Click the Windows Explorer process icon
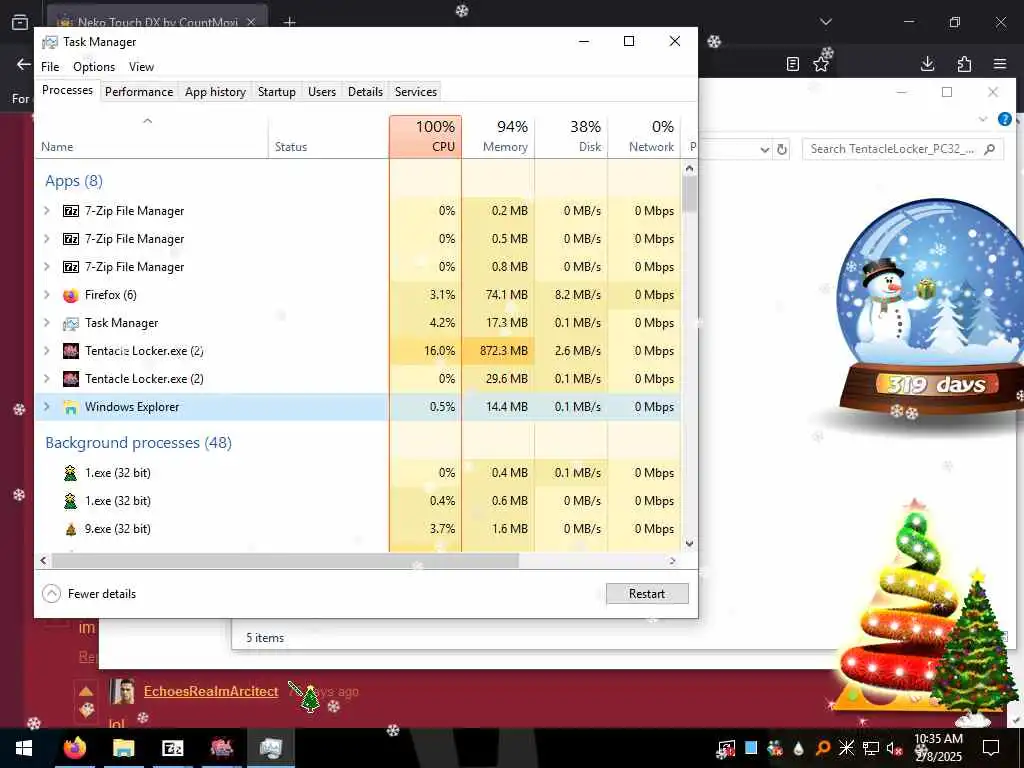The image size is (1024, 768). coord(71,407)
